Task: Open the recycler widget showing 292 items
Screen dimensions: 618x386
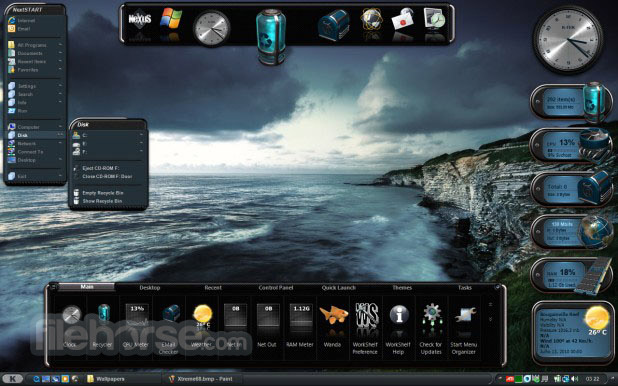Action: click(571, 102)
